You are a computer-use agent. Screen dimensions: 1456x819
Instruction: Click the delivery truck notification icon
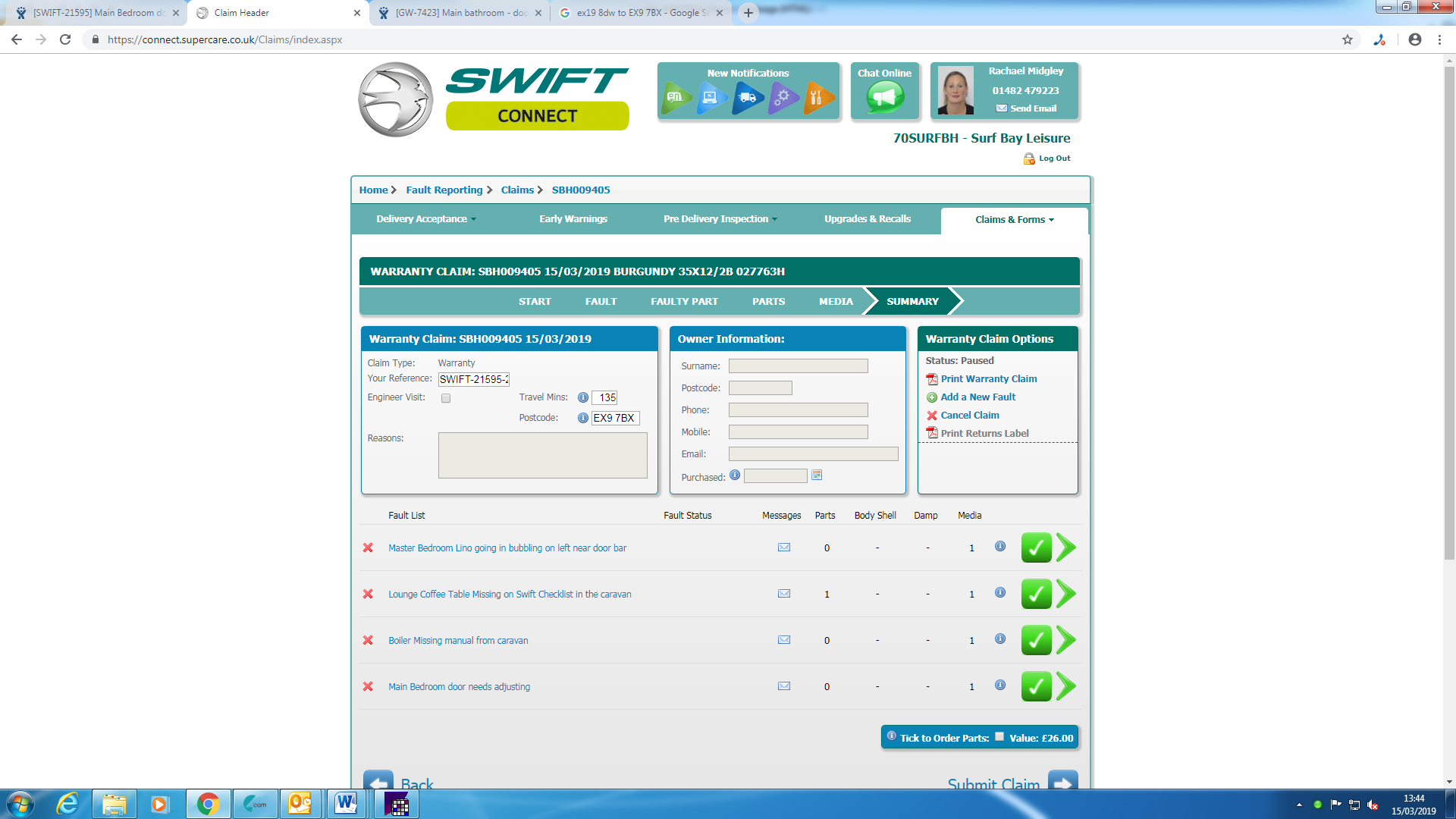[747, 97]
